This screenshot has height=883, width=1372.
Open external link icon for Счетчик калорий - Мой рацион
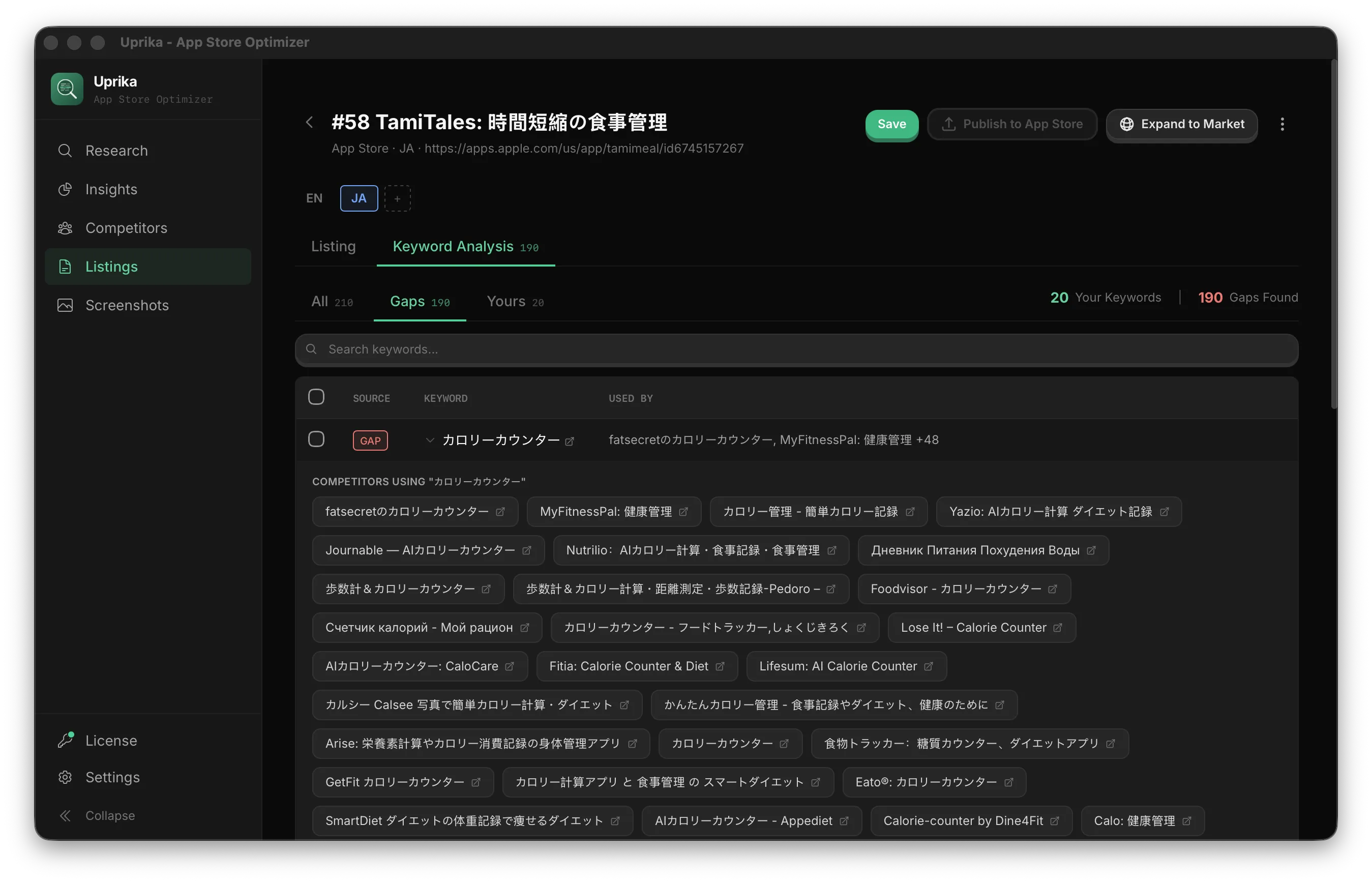(x=524, y=628)
